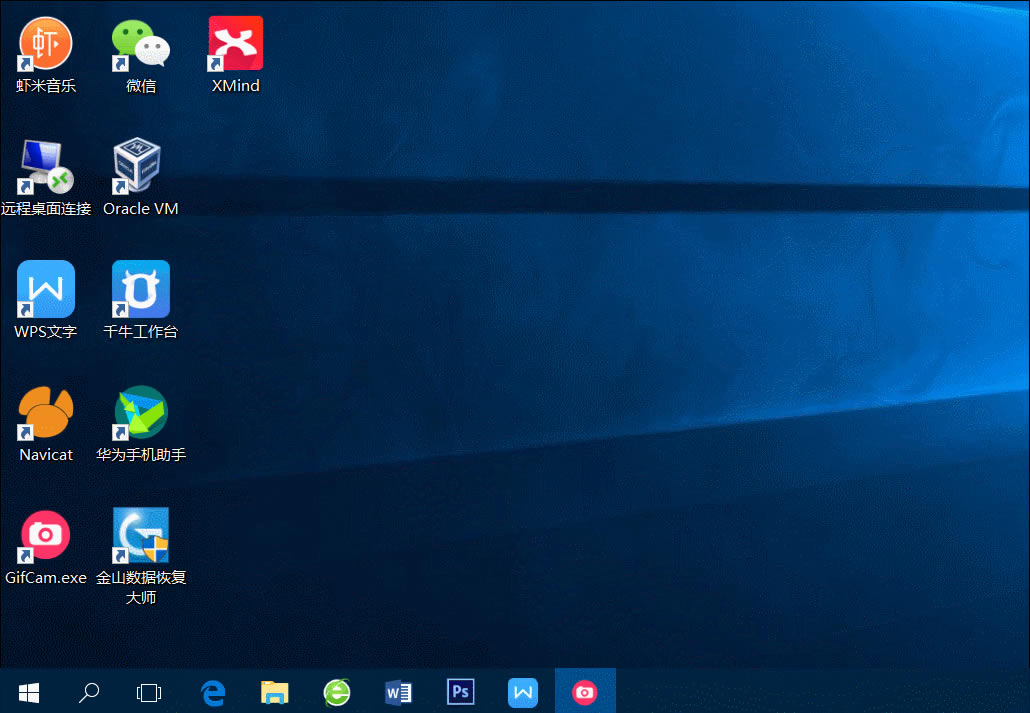The height and width of the screenshot is (713, 1030).
Task: Select the XMind desktop icon
Action: [235, 42]
